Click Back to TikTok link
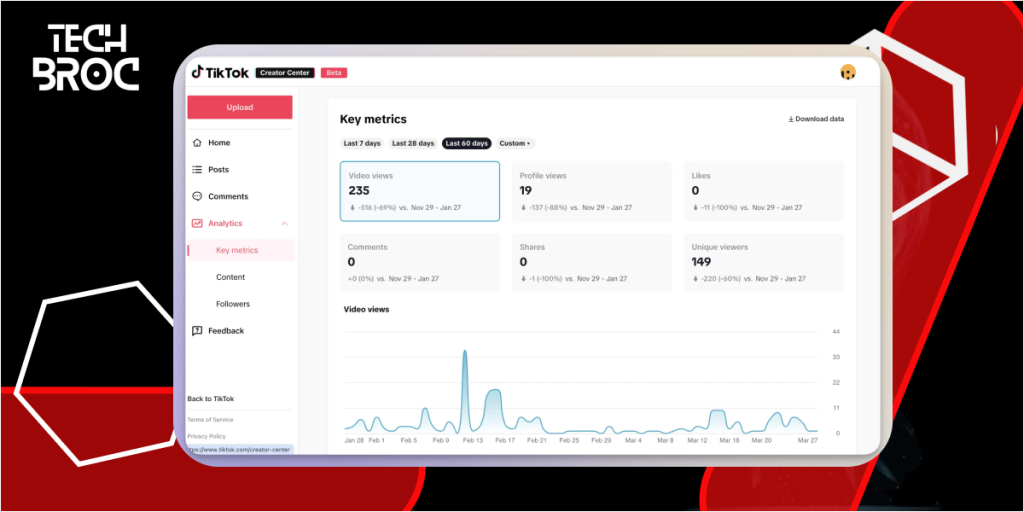Screen dimensions: 1024x512 [210, 398]
